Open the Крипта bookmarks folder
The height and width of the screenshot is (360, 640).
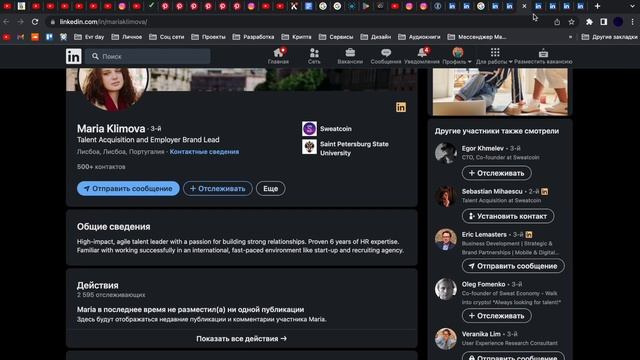point(296,37)
